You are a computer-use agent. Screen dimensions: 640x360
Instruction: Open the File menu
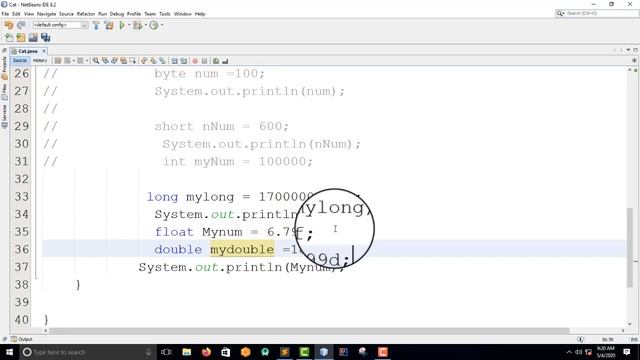click(5, 14)
